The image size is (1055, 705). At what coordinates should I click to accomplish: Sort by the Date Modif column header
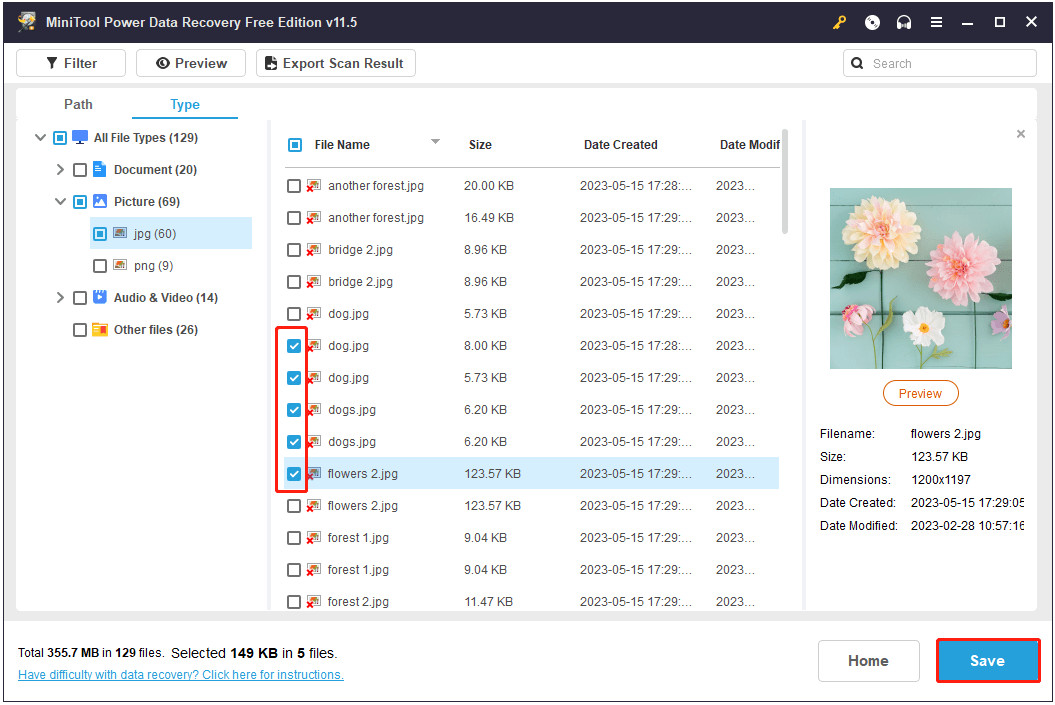[x=750, y=145]
